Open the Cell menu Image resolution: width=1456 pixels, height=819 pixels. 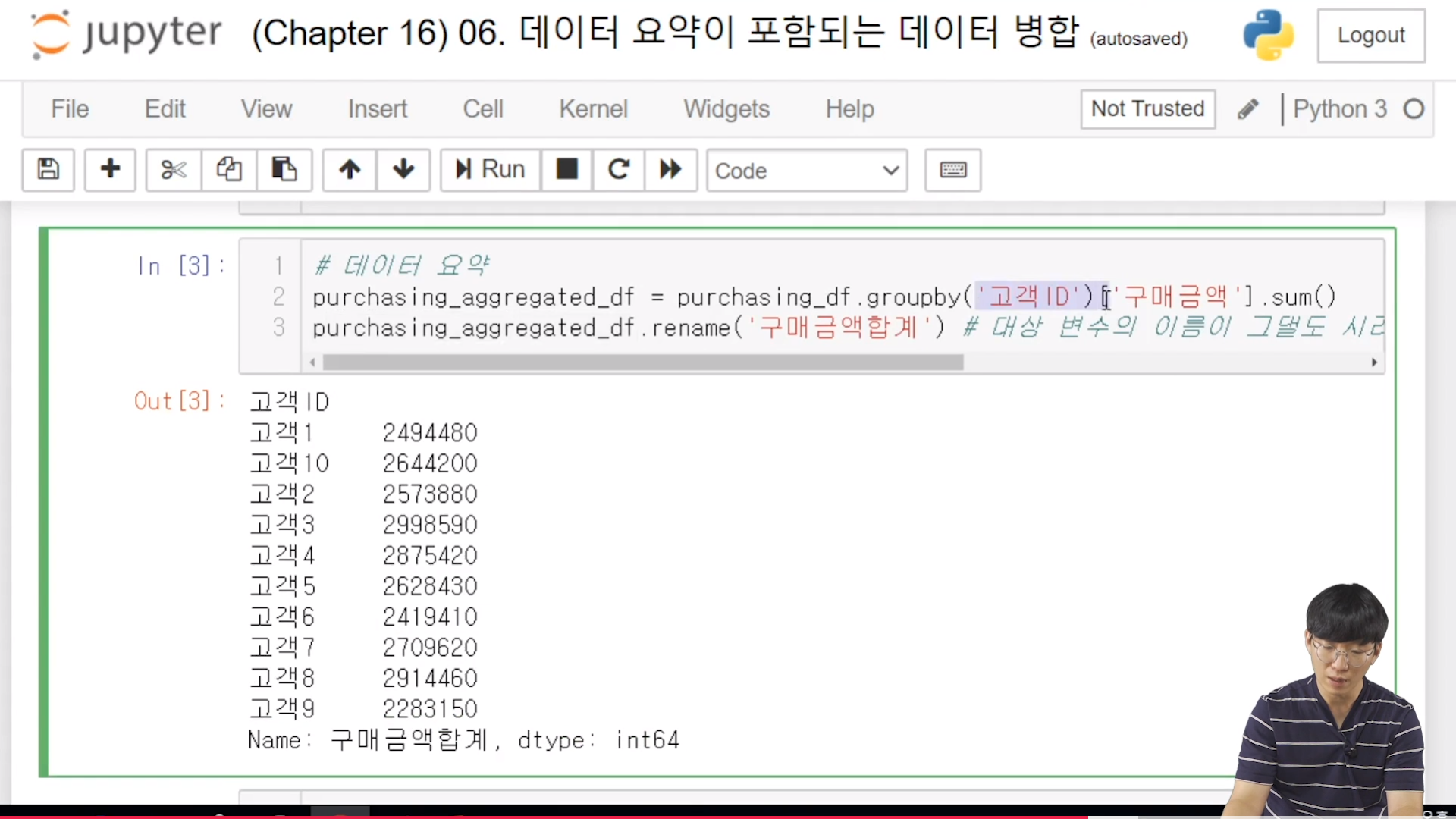pyautogui.click(x=483, y=109)
